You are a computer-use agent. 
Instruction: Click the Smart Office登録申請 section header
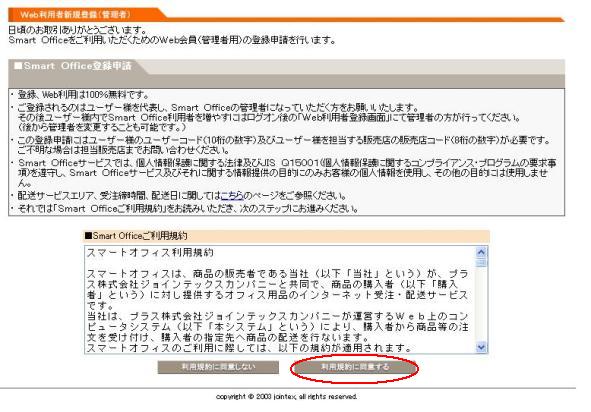click(73, 66)
